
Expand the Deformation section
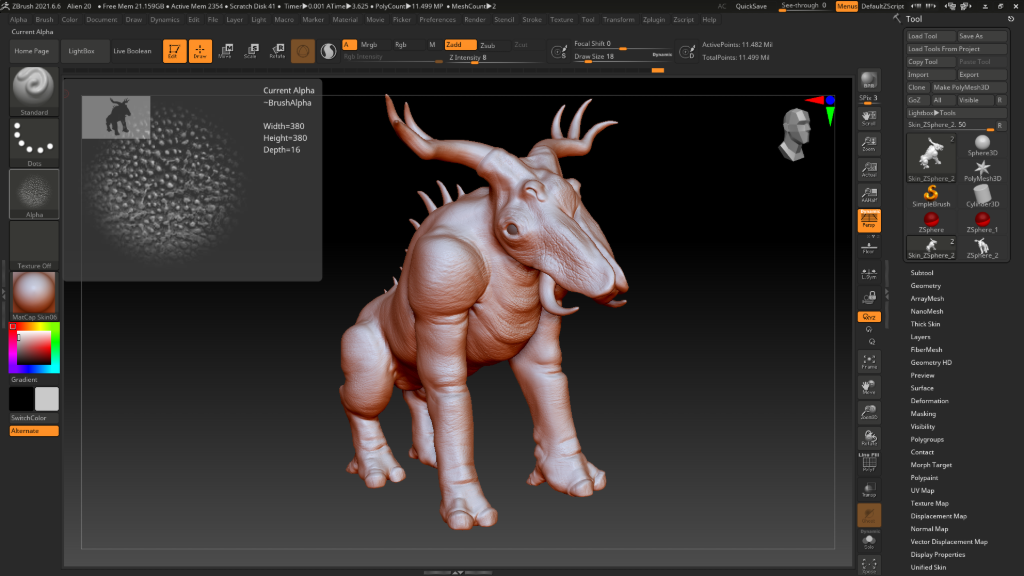(929, 401)
